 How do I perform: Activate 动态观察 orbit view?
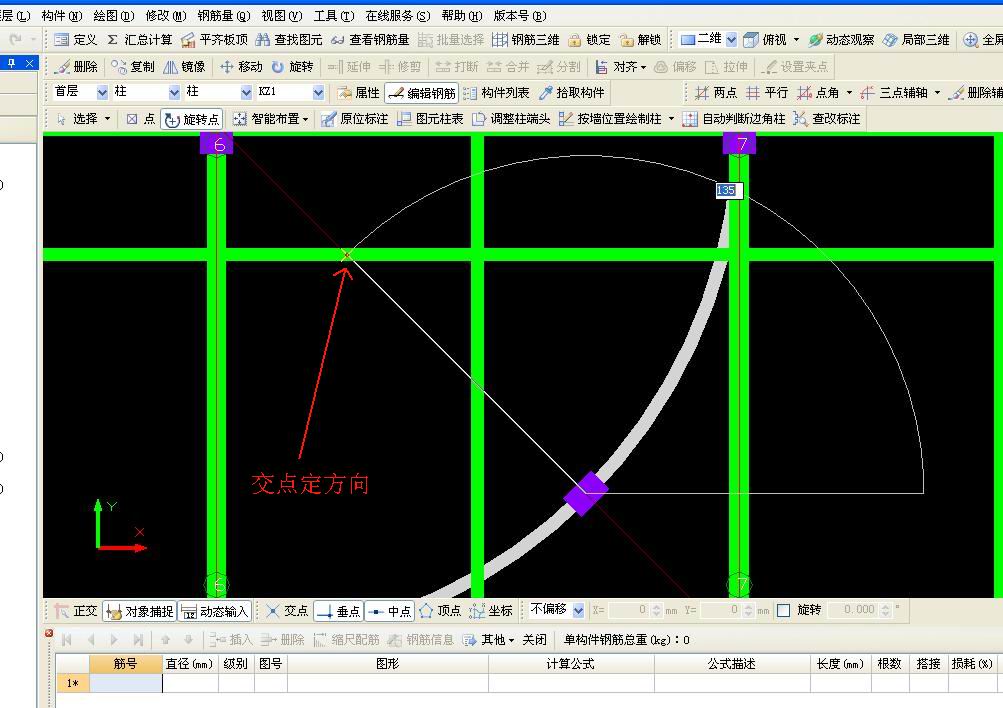(841, 40)
